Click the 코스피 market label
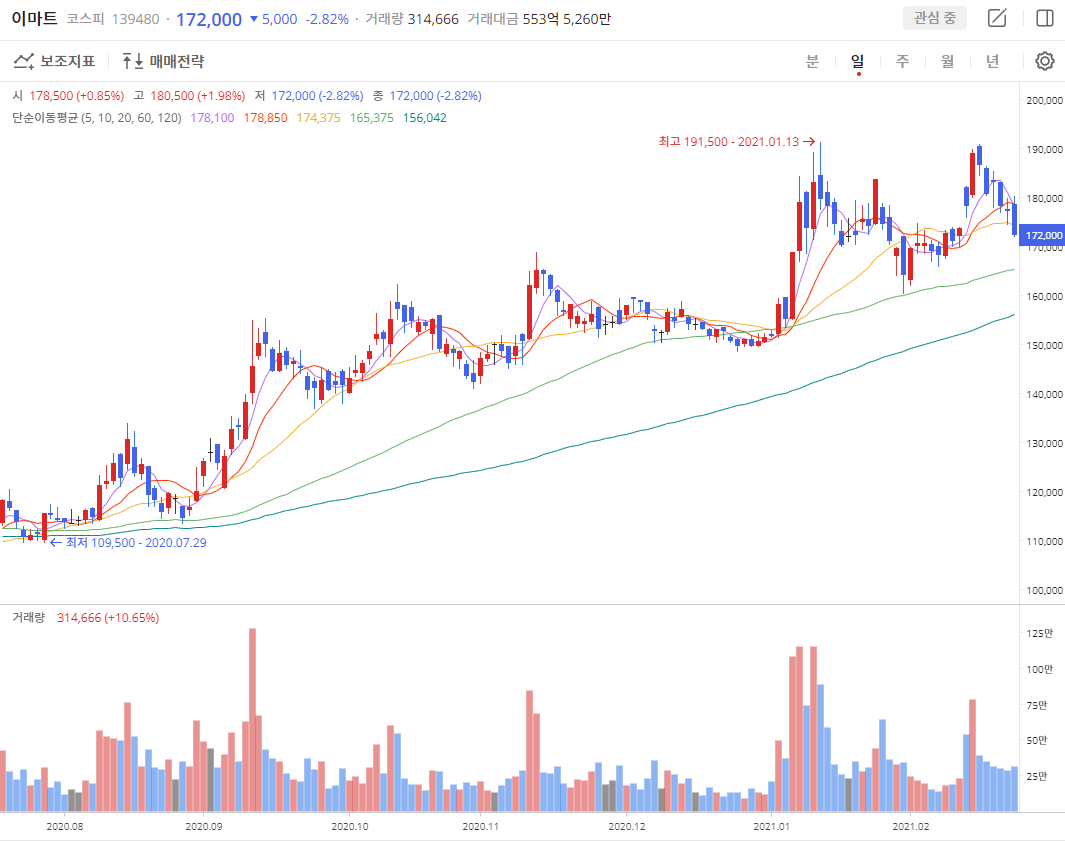The image size is (1065, 841). [x=85, y=19]
